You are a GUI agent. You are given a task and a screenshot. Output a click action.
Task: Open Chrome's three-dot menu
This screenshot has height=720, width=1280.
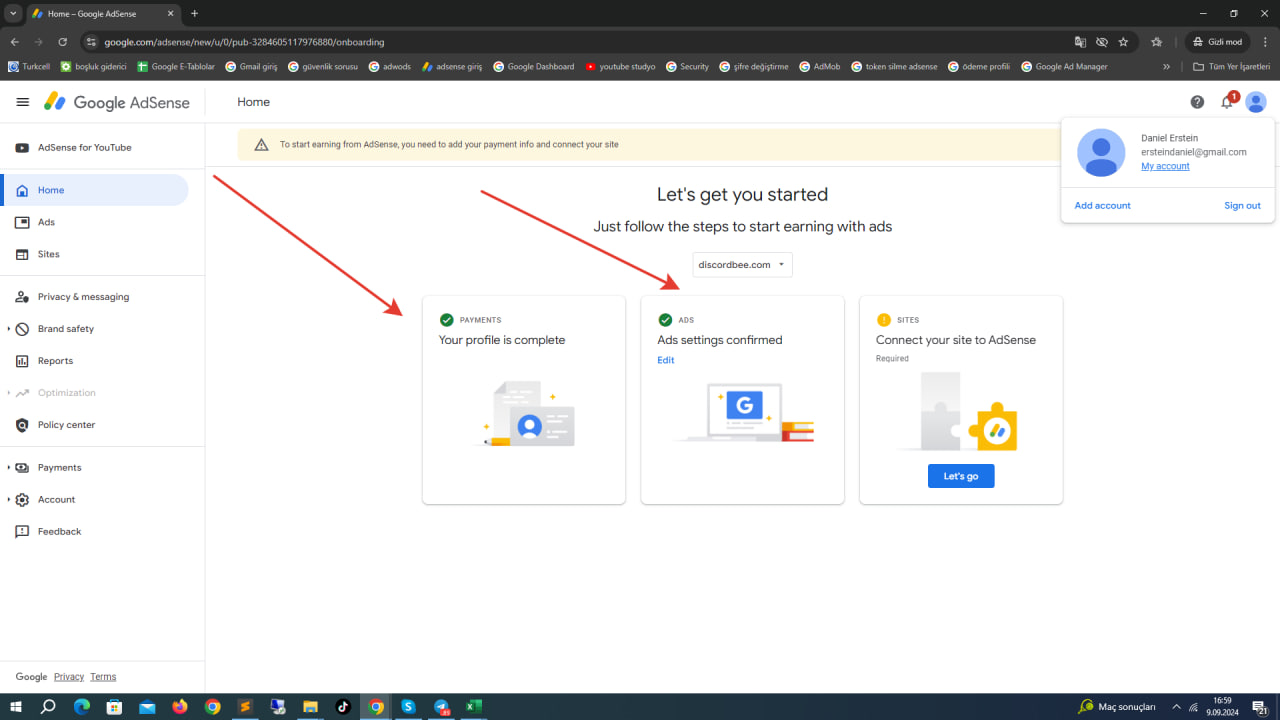click(x=1264, y=42)
